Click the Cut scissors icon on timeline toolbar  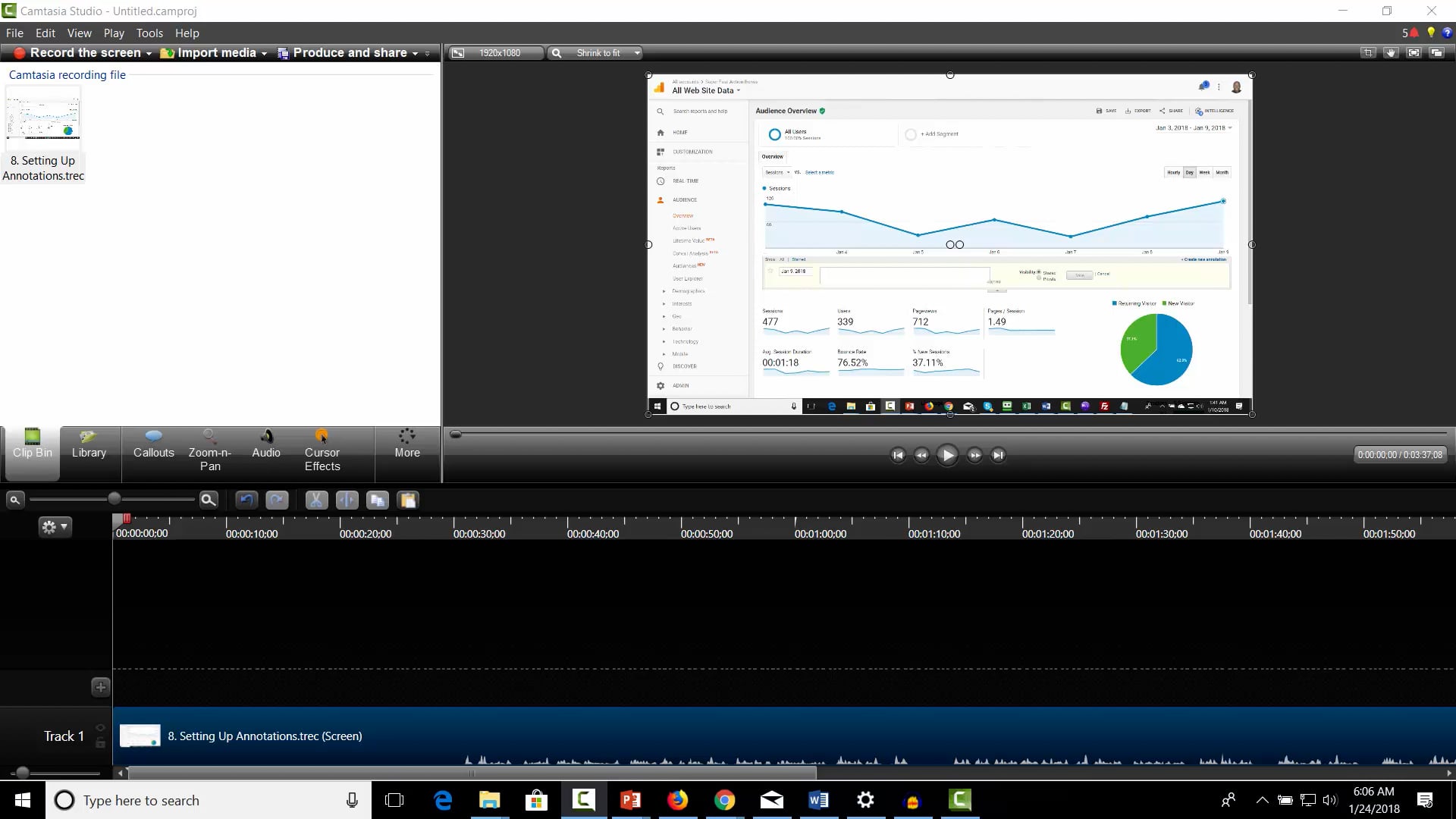click(x=316, y=500)
